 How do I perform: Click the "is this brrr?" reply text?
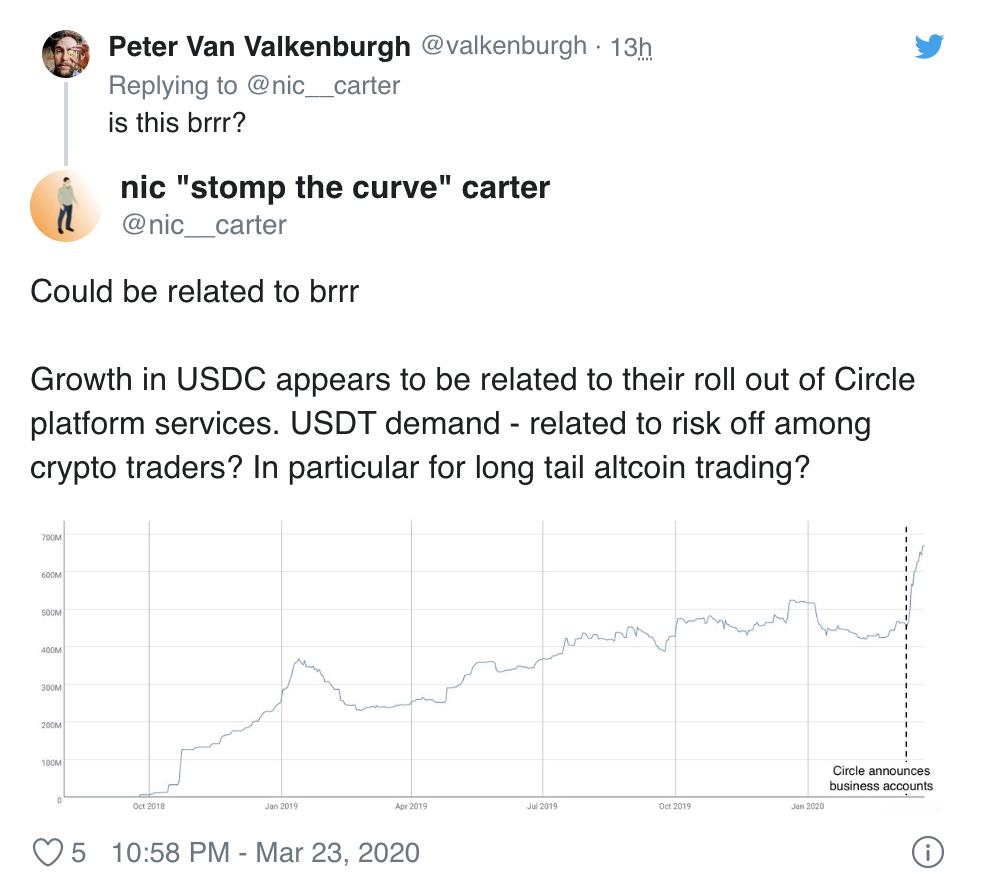[177, 123]
